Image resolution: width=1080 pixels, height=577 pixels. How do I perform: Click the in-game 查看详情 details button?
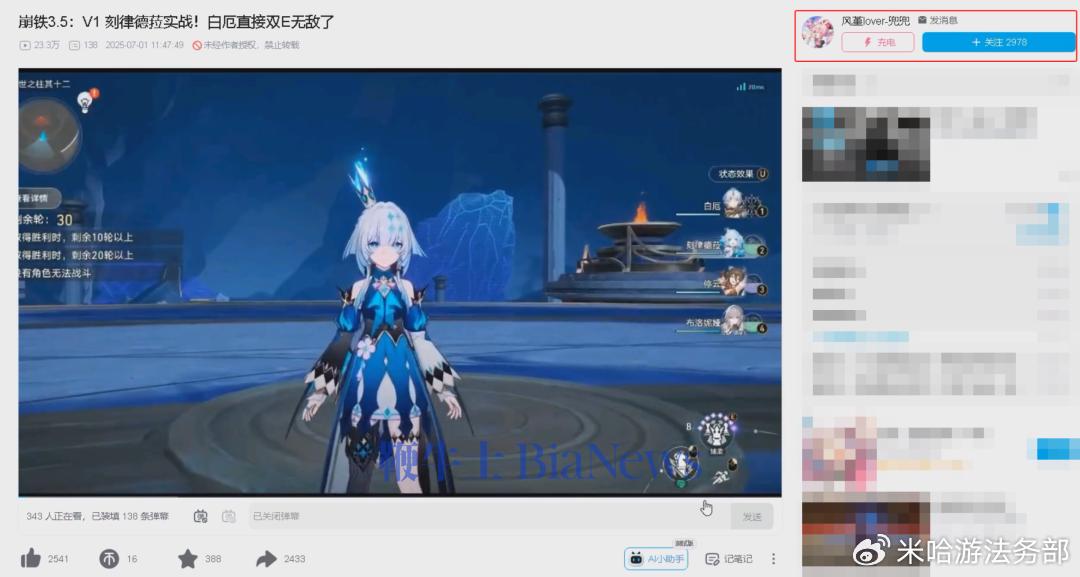(x=39, y=198)
